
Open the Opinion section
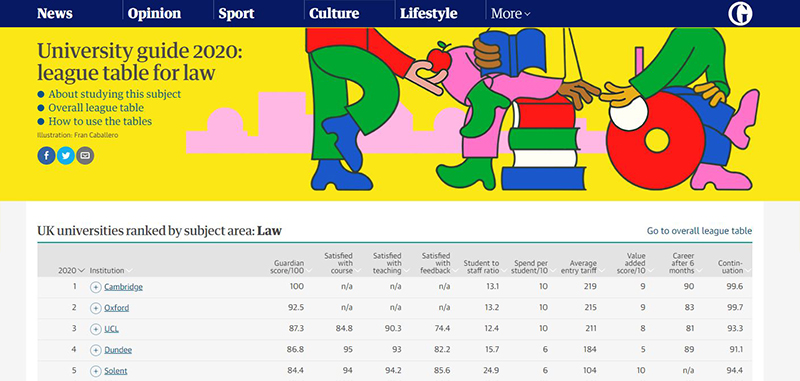point(154,13)
